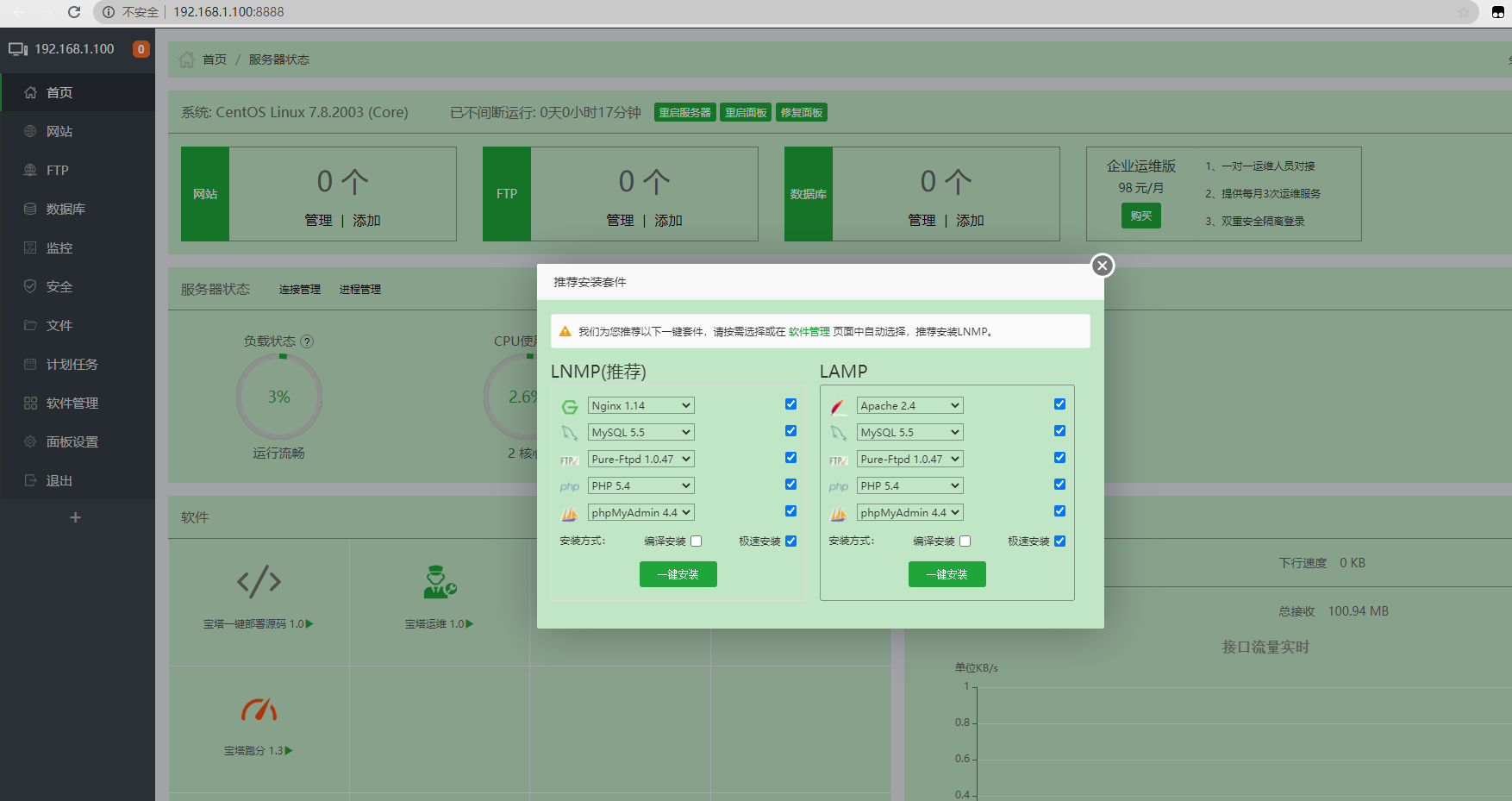
Task: Click the browser reload icon
Action: click(x=74, y=12)
